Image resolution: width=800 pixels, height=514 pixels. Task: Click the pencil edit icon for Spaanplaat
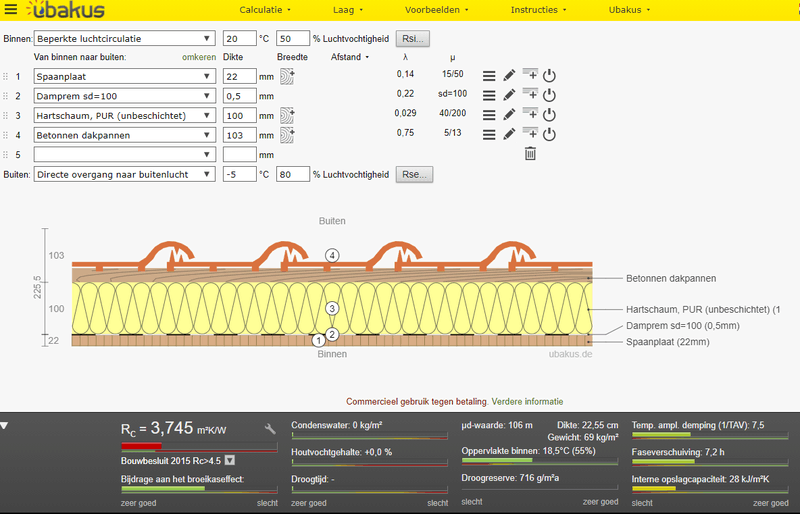pos(509,76)
